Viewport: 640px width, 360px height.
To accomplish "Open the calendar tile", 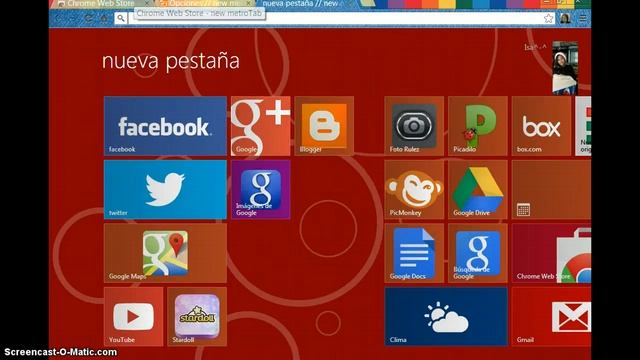I will coord(551,189).
